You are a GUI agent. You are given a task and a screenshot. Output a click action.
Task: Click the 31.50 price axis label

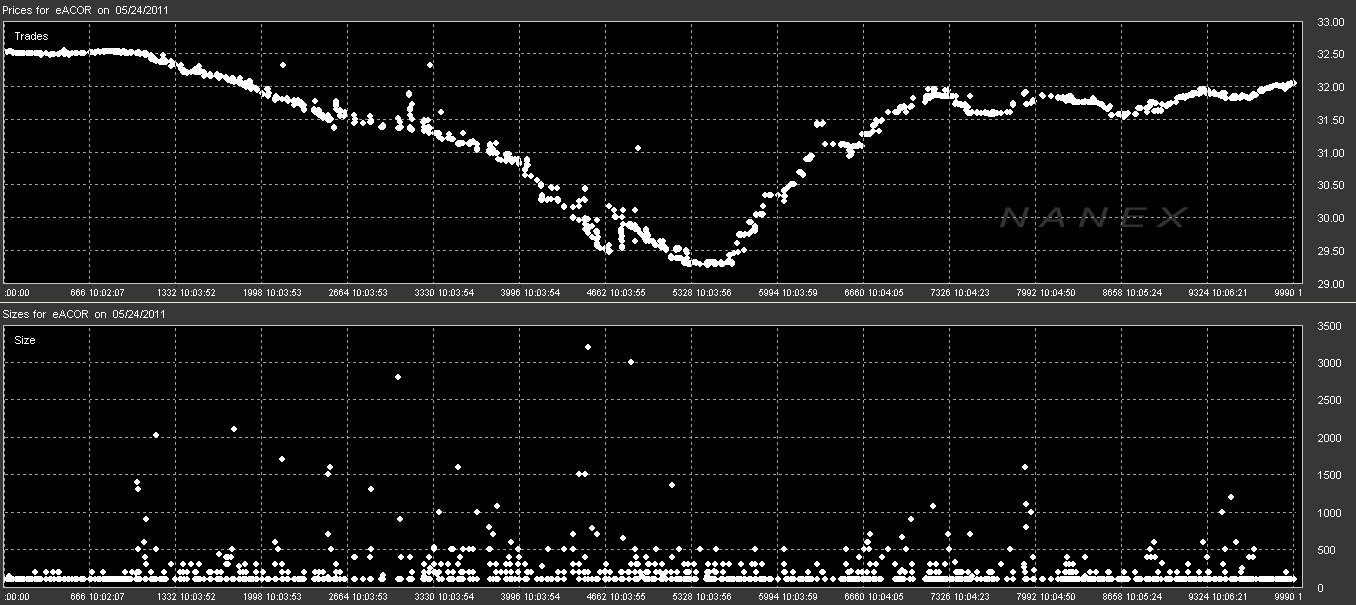point(1329,121)
